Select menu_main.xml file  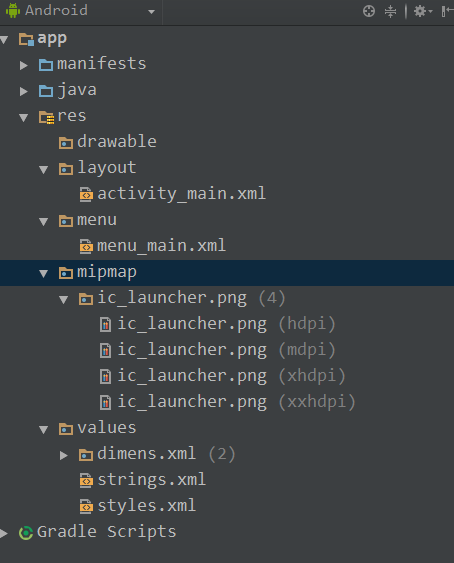pos(161,246)
